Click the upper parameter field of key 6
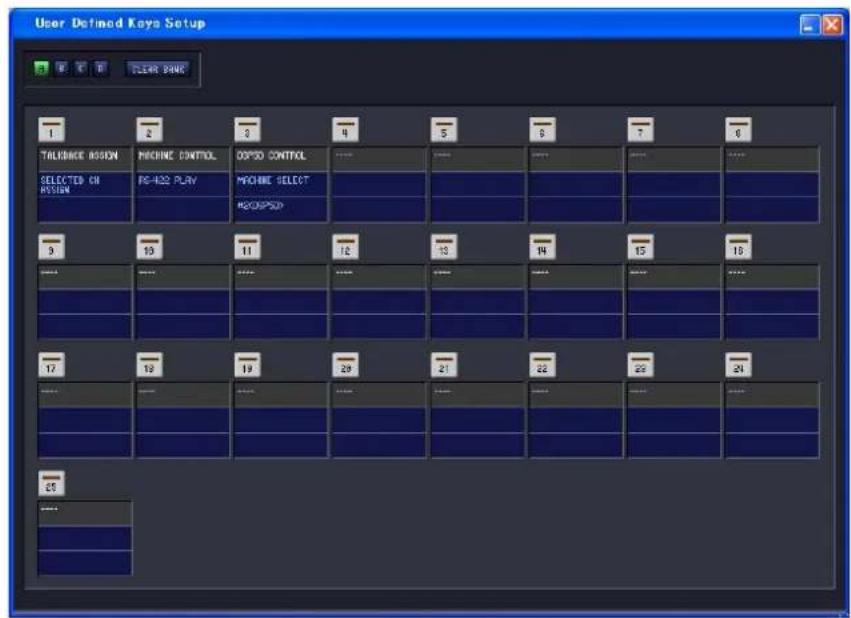The width and height of the screenshot is (851, 618). (576, 184)
